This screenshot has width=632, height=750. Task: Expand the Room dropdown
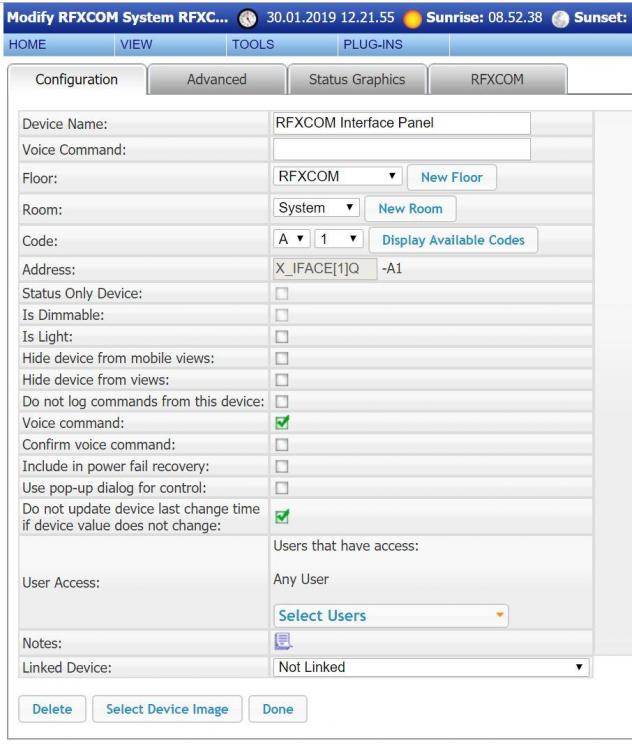click(x=315, y=208)
